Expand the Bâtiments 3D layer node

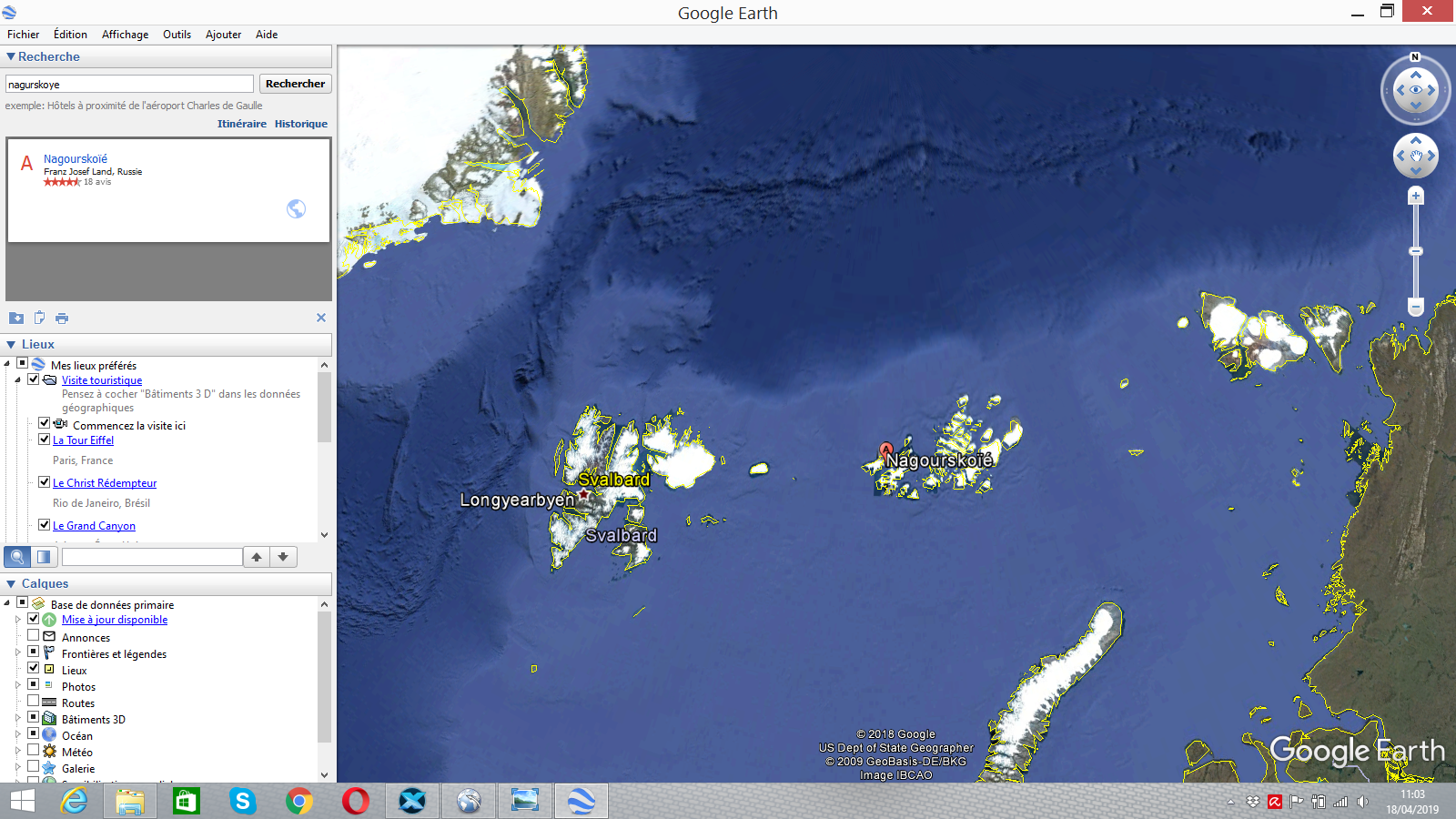click(17, 718)
